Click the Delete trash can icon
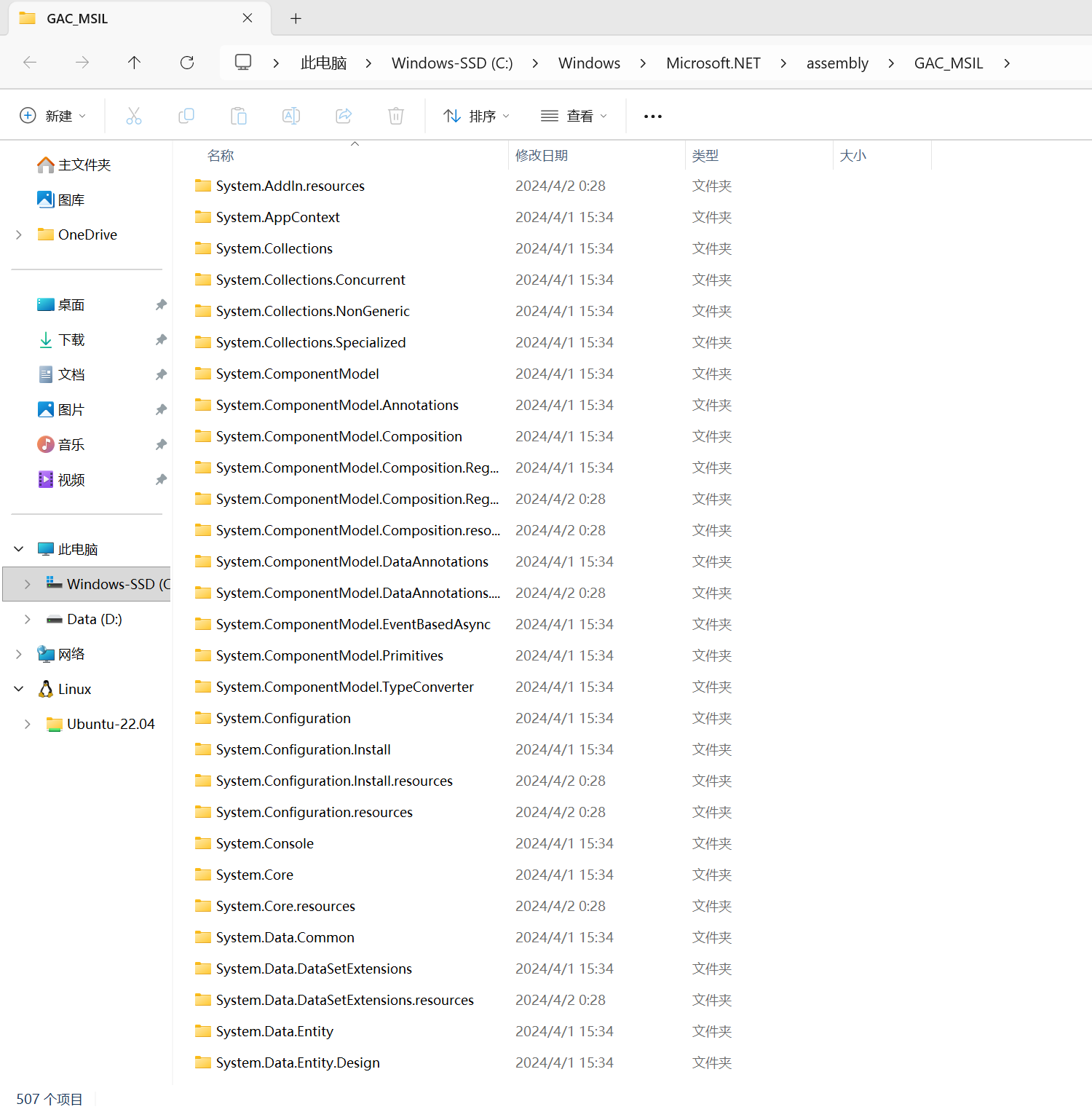 (x=396, y=116)
